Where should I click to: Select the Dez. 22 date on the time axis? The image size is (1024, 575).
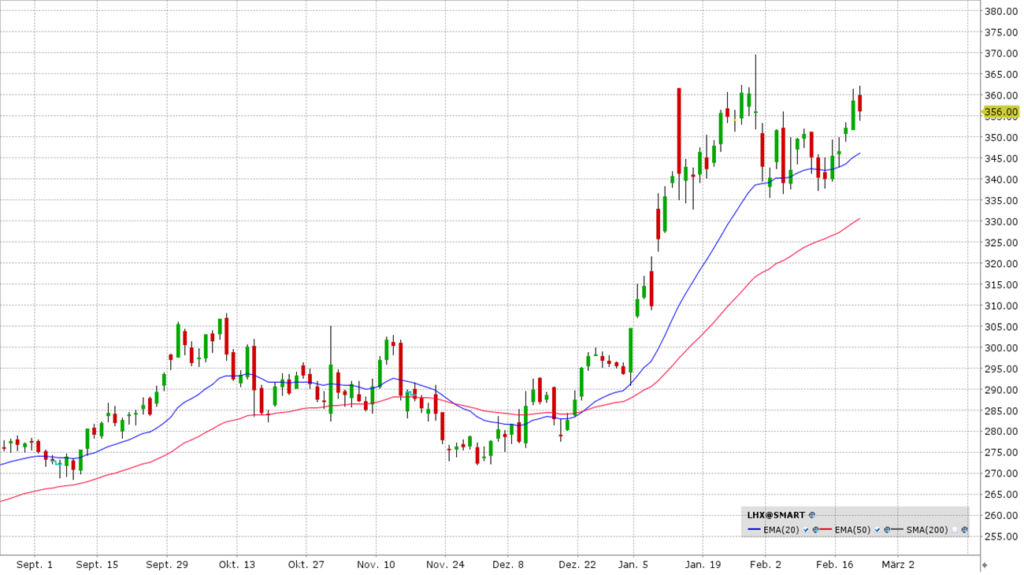pyautogui.click(x=577, y=565)
